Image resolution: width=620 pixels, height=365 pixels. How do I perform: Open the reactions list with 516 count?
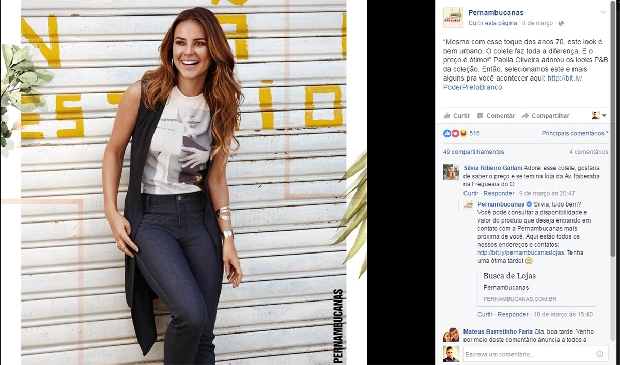pos(461,134)
